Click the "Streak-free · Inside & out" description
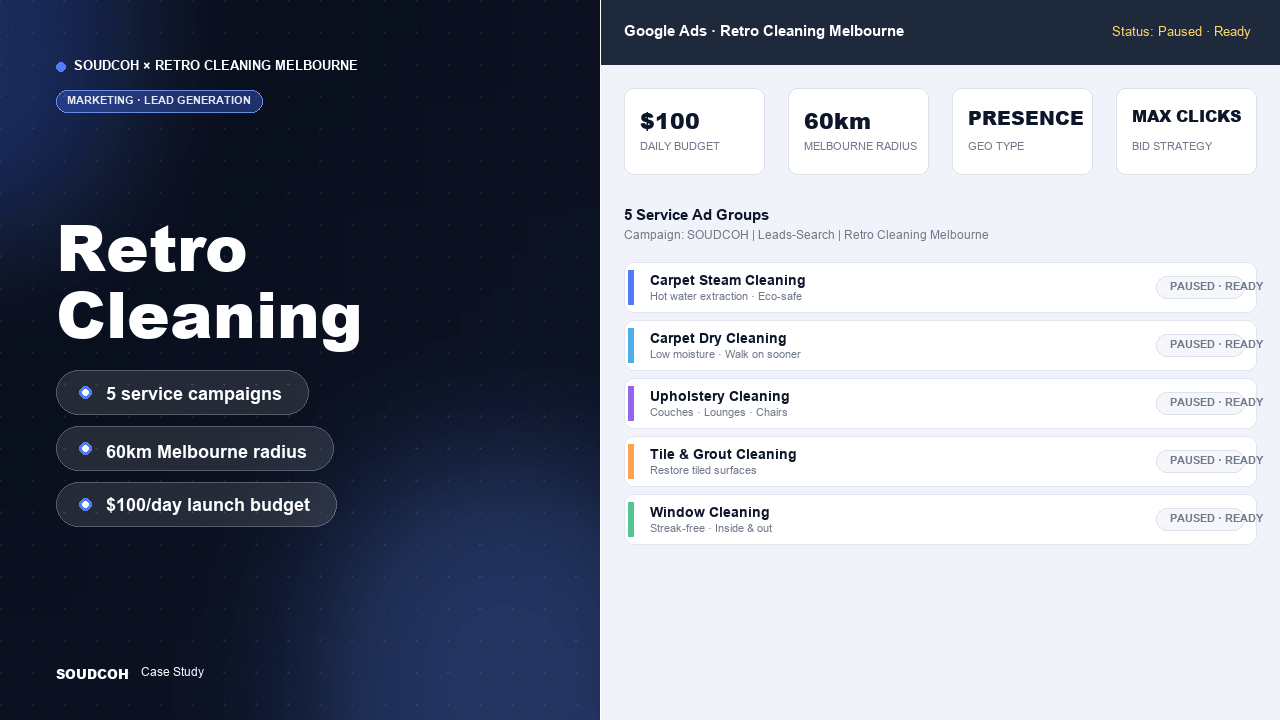The height and width of the screenshot is (720, 1280). pos(711,529)
